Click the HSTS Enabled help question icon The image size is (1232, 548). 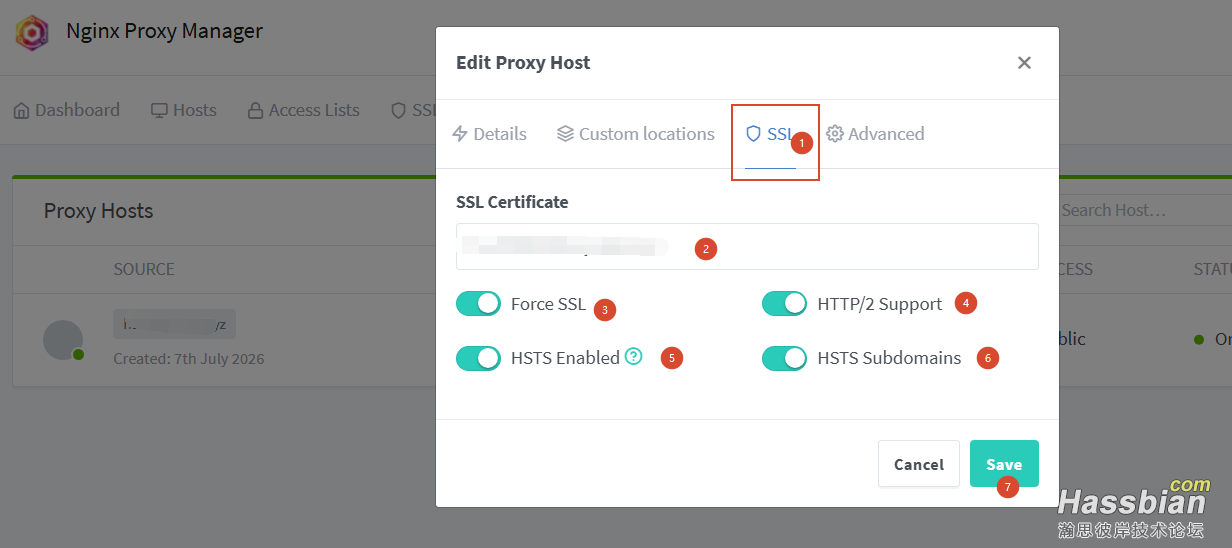click(x=633, y=356)
